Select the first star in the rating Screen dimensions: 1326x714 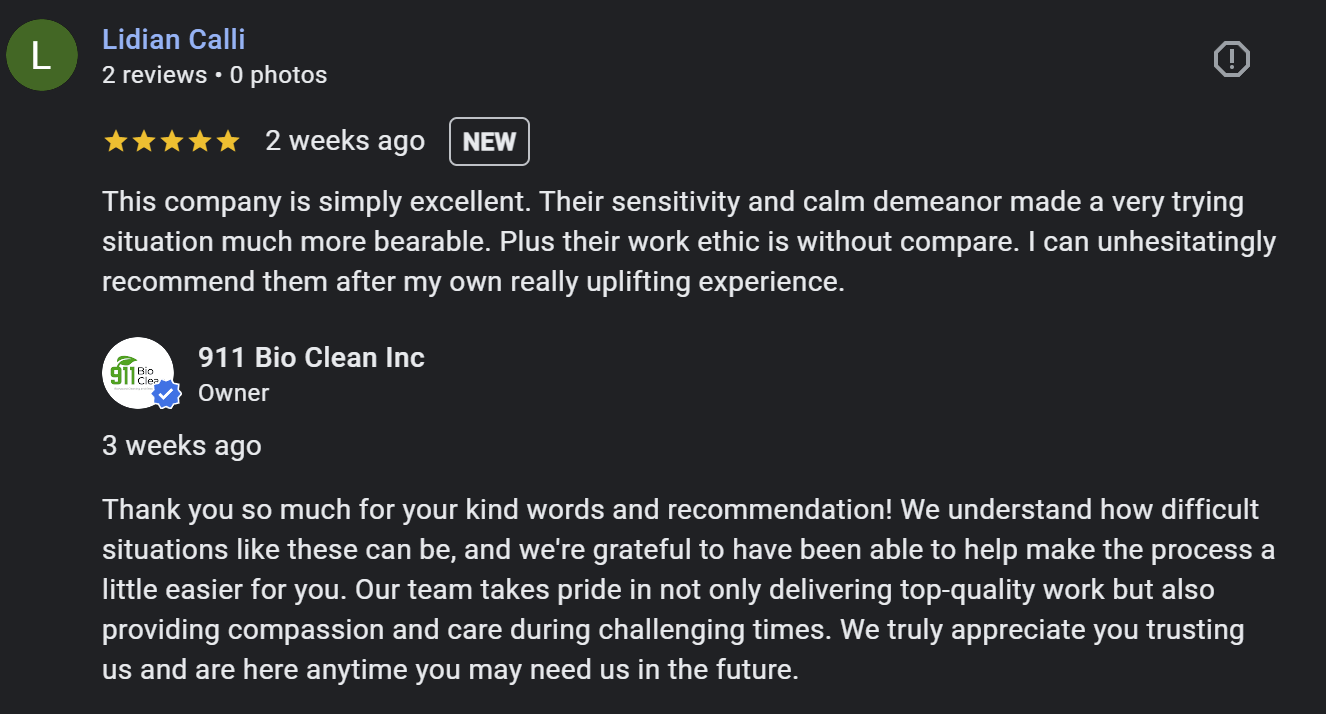[115, 141]
